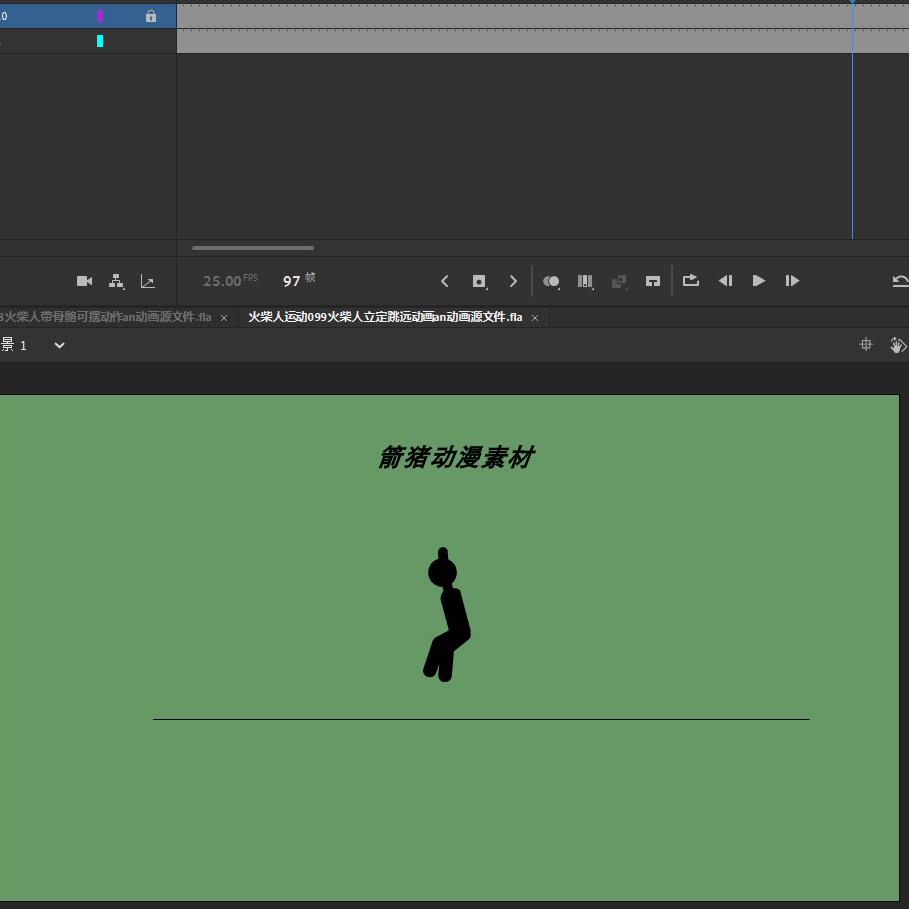The width and height of the screenshot is (909, 909).
Task: Close the 火柴人运动099 .fla tab
Action: click(535, 318)
